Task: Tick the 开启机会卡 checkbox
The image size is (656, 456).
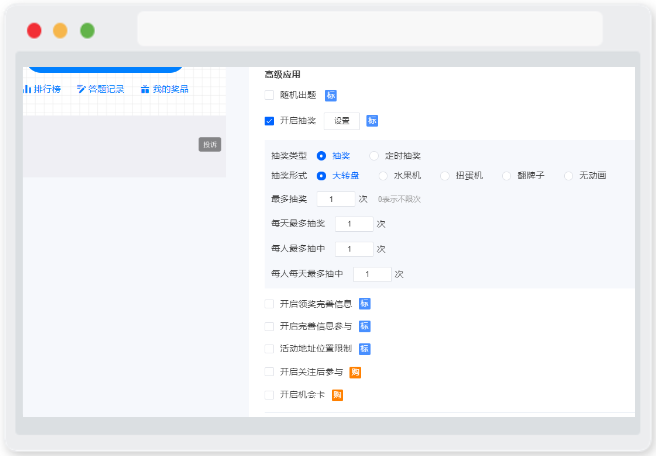Action: (x=269, y=395)
